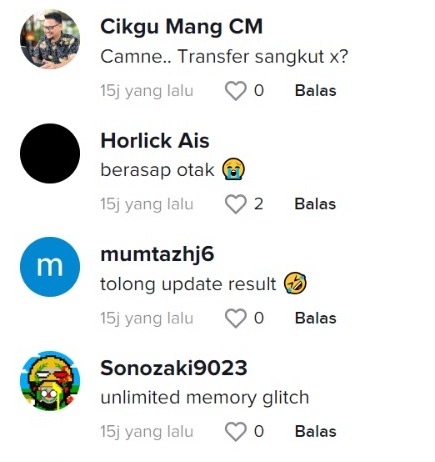435x462 pixels.
Task: Like mumtazhj6's comment using heart icon
Action: coord(236,318)
